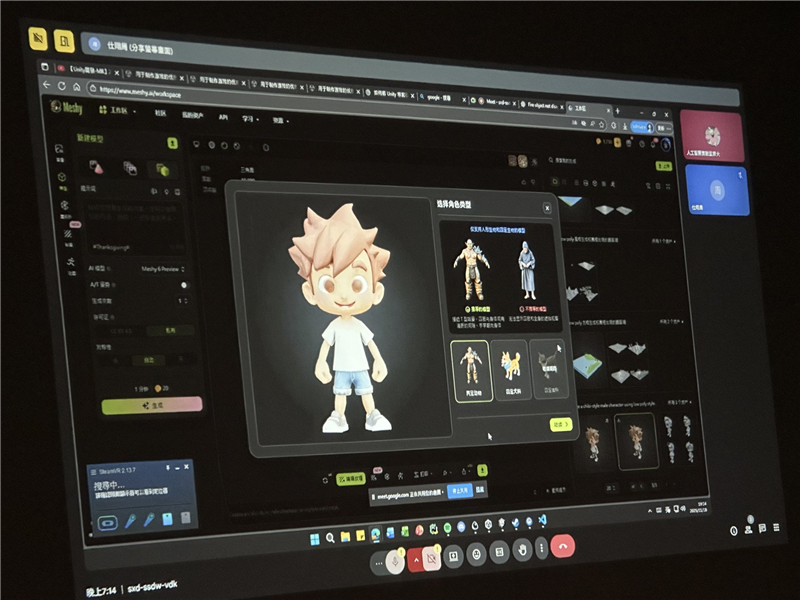This screenshot has height=600, width=800.
Task: Click the raise hand icon in the Meet bar
Action: (x=521, y=550)
